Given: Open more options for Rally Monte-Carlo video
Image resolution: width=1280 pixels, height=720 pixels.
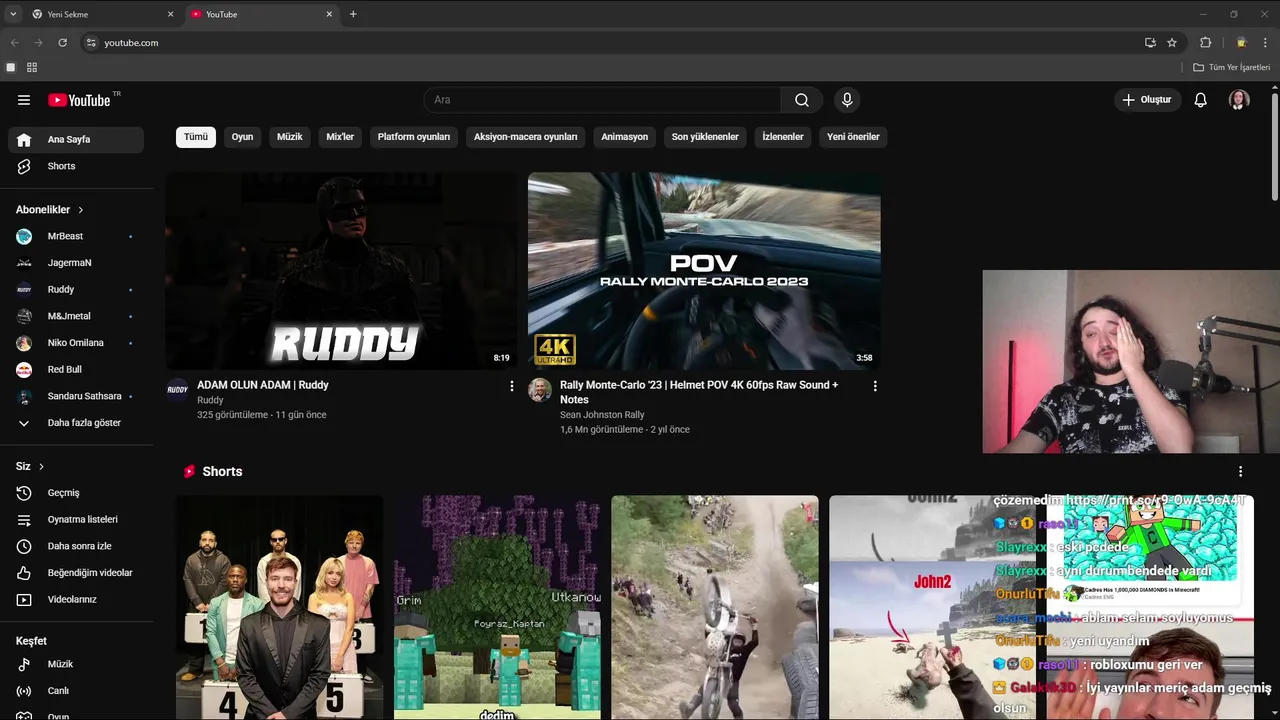Looking at the screenshot, I should (x=875, y=386).
